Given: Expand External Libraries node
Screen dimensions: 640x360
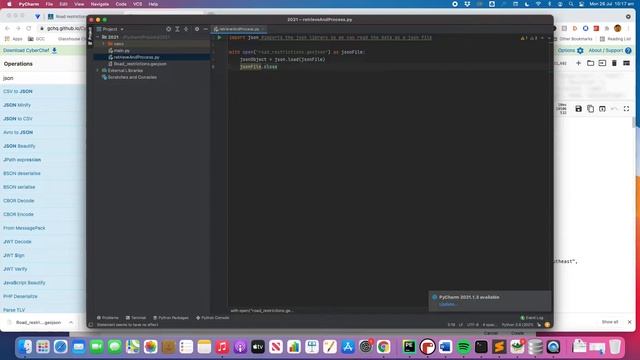Looking at the screenshot, I should pos(98,71).
